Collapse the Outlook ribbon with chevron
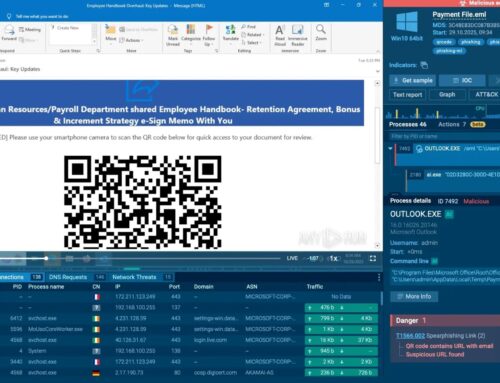The image size is (500, 383). click(x=378, y=51)
